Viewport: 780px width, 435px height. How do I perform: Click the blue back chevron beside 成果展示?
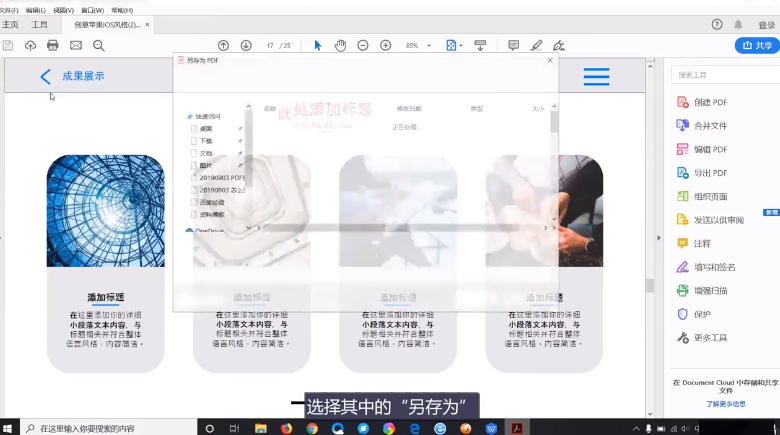(x=45, y=77)
